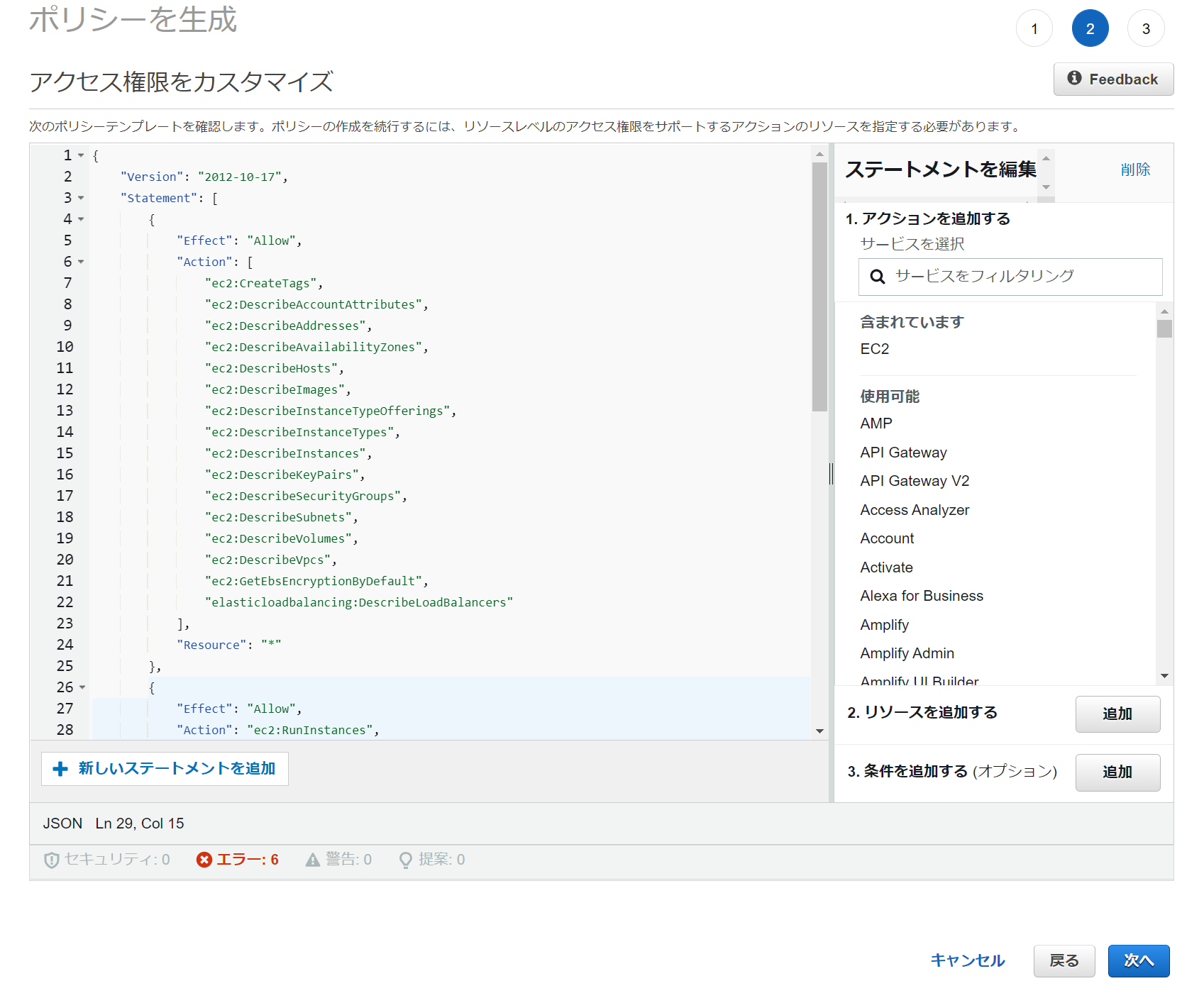Click the 削除 delete statement link

tap(1135, 170)
